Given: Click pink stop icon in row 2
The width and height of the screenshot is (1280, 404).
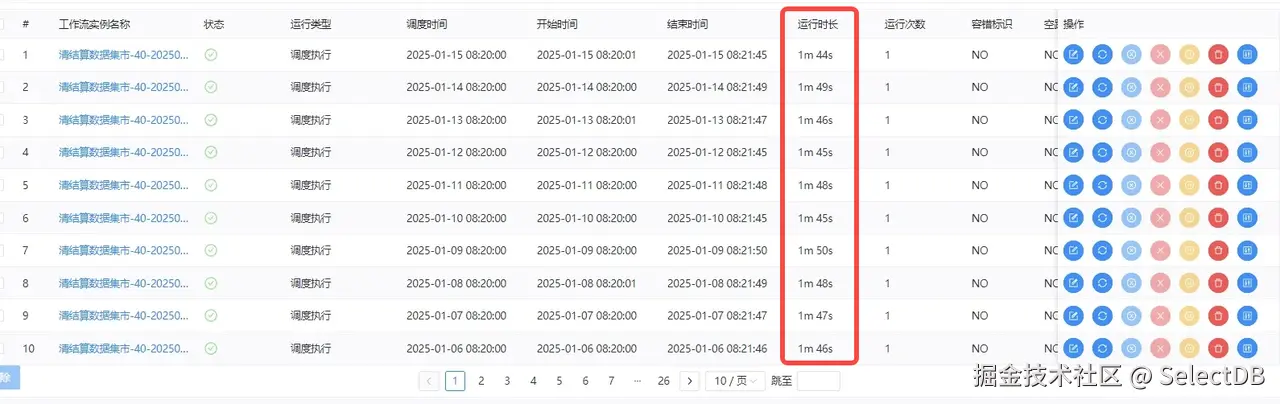Looking at the screenshot, I should [x=1160, y=88].
